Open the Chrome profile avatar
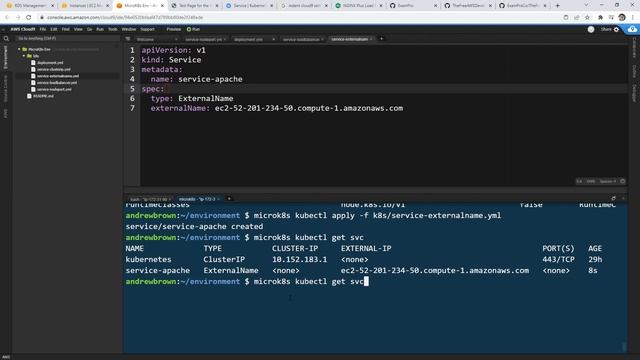Screen dimensions: 640x360 click(x=622, y=18)
